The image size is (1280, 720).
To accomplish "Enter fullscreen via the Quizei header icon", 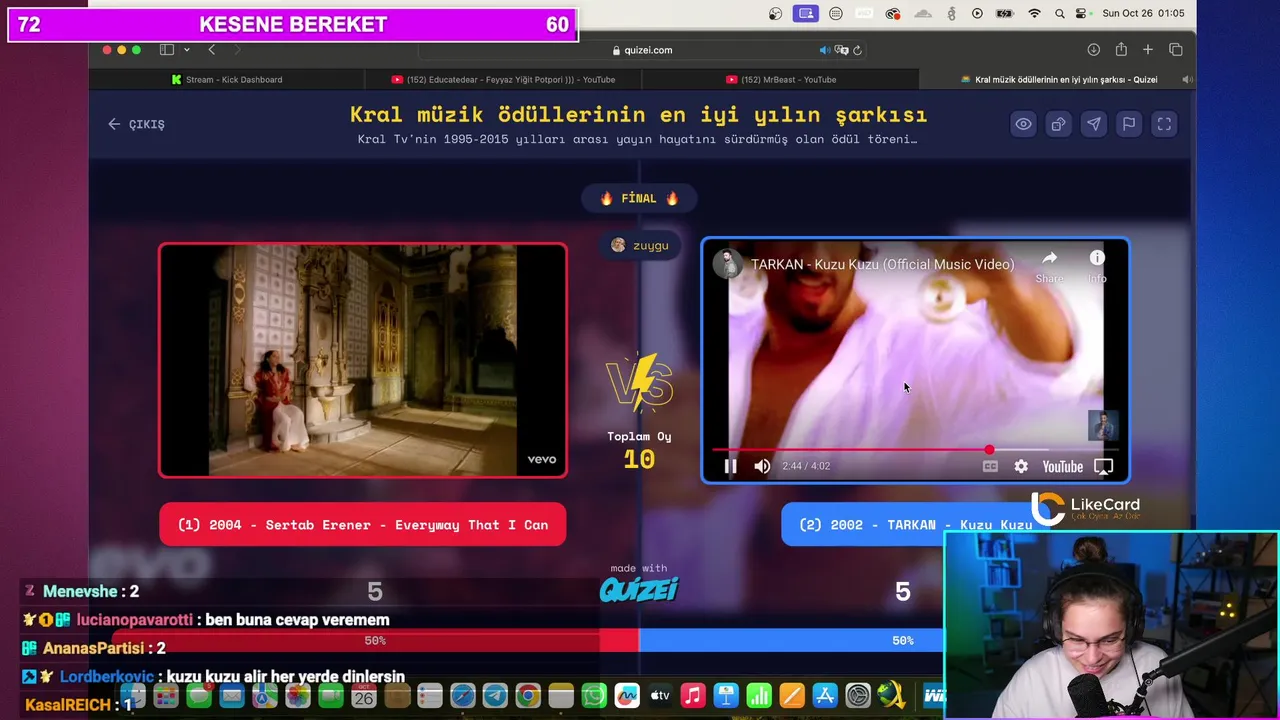I will 1164,124.
